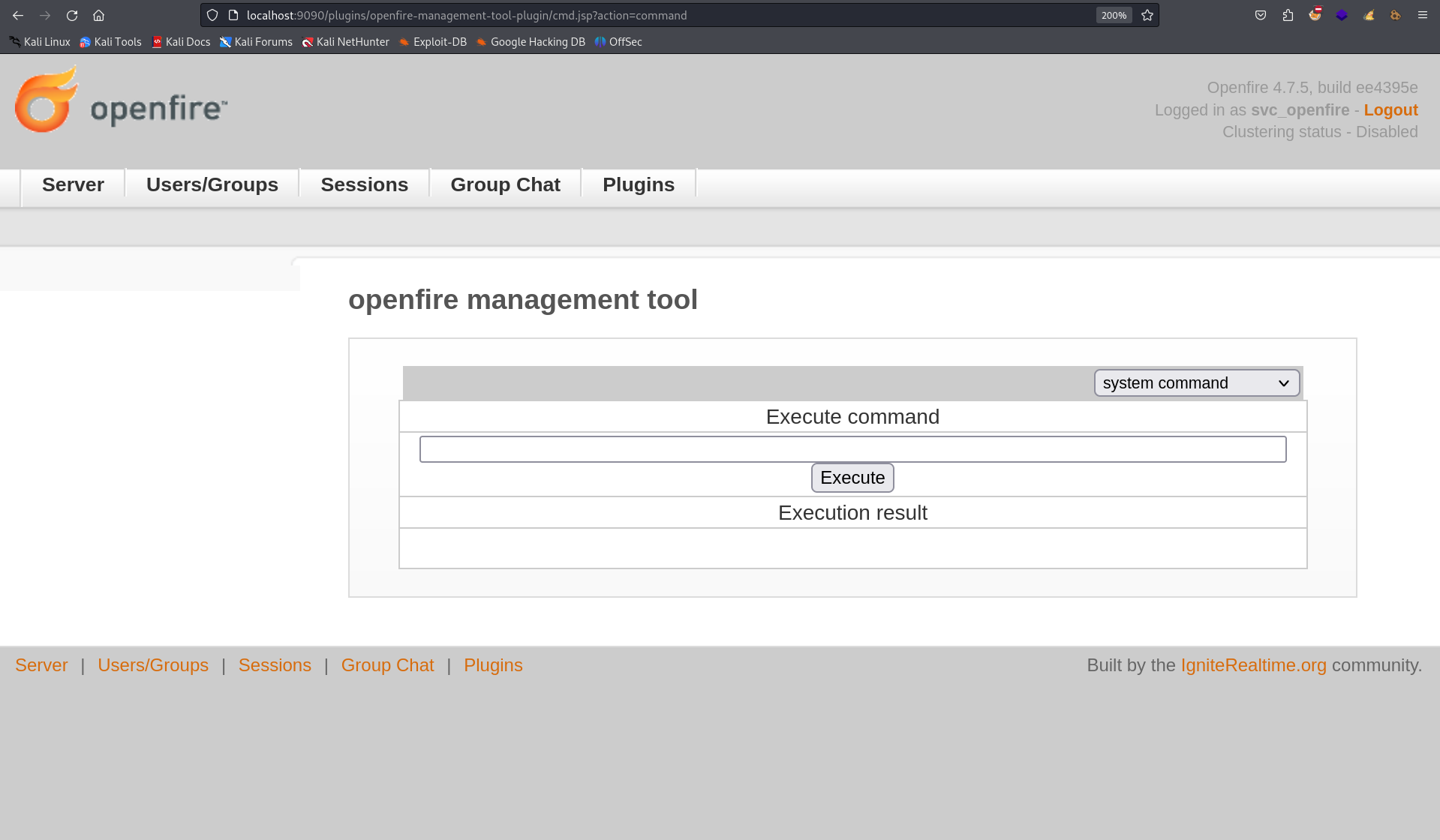Switch to the Plugins tab
This screenshot has width=1440, height=840.
coord(639,184)
